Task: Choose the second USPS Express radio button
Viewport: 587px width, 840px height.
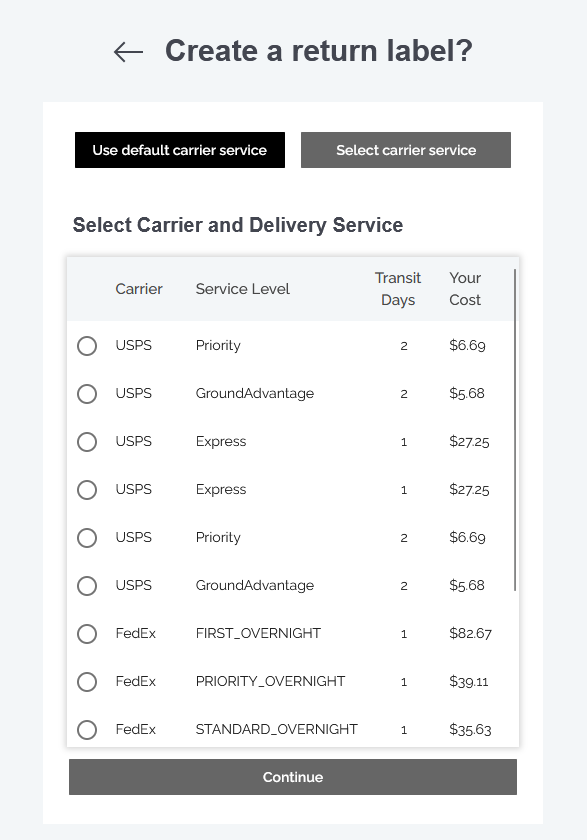Action: point(87,490)
